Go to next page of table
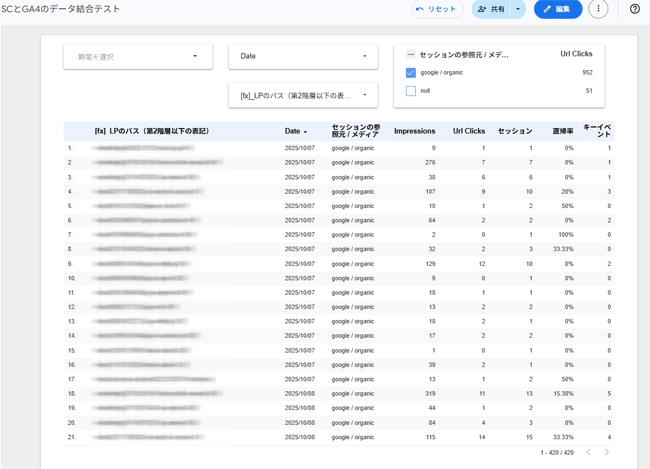Image resolution: width=650 pixels, height=469 pixels. (x=607, y=452)
